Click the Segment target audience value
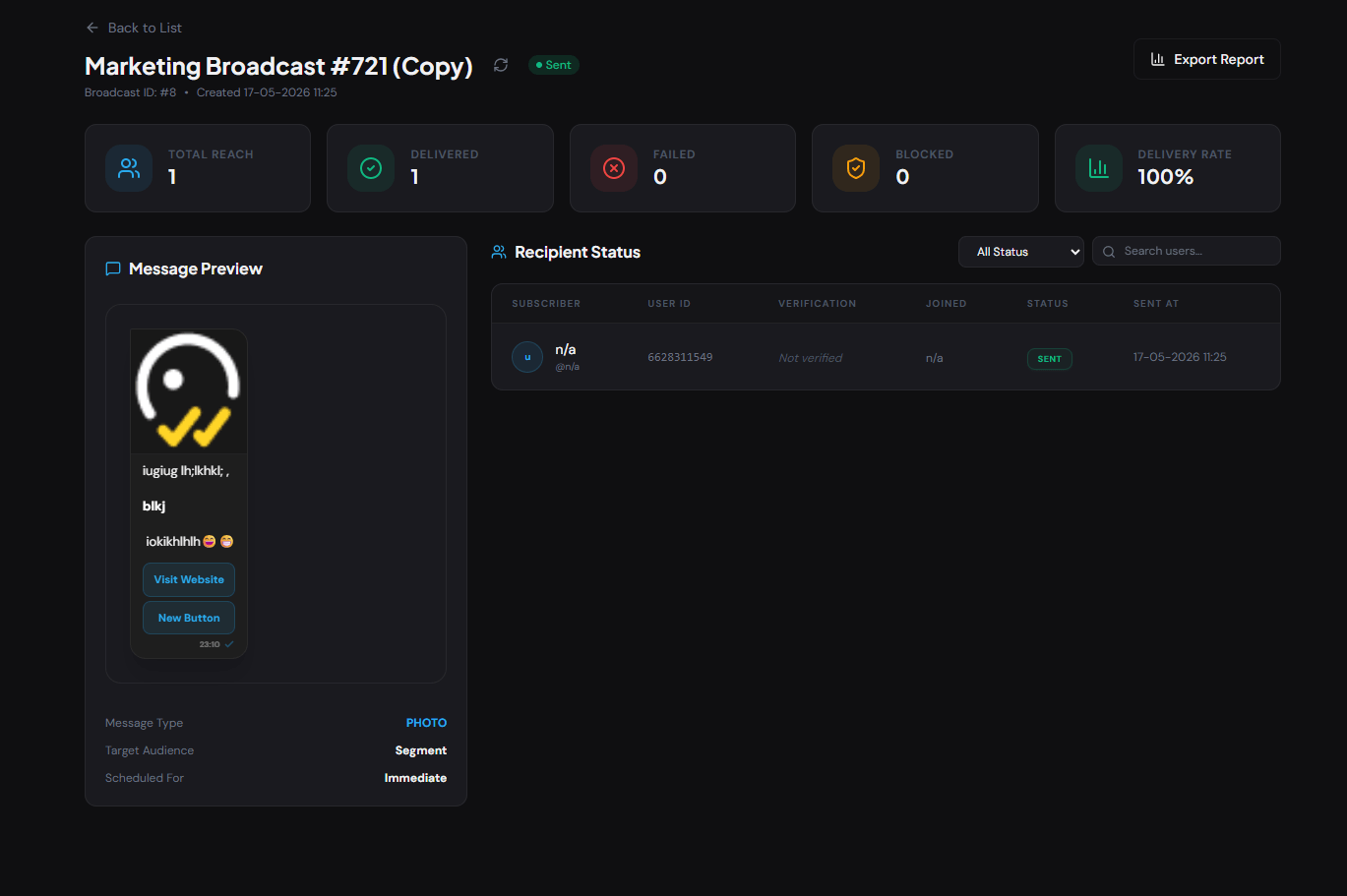Image resolution: width=1347 pixels, height=896 pixels. [x=420, y=750]
